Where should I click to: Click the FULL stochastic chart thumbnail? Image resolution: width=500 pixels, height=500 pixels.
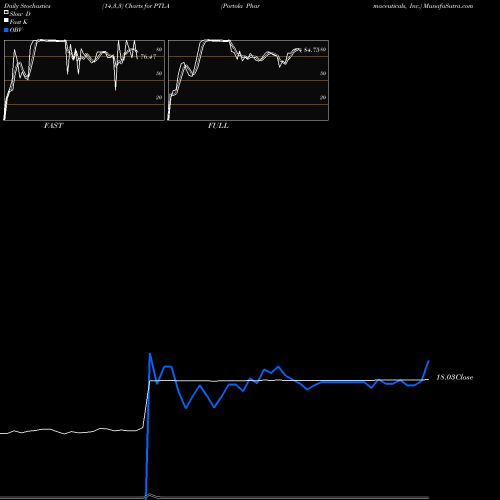tap(248, 80)
